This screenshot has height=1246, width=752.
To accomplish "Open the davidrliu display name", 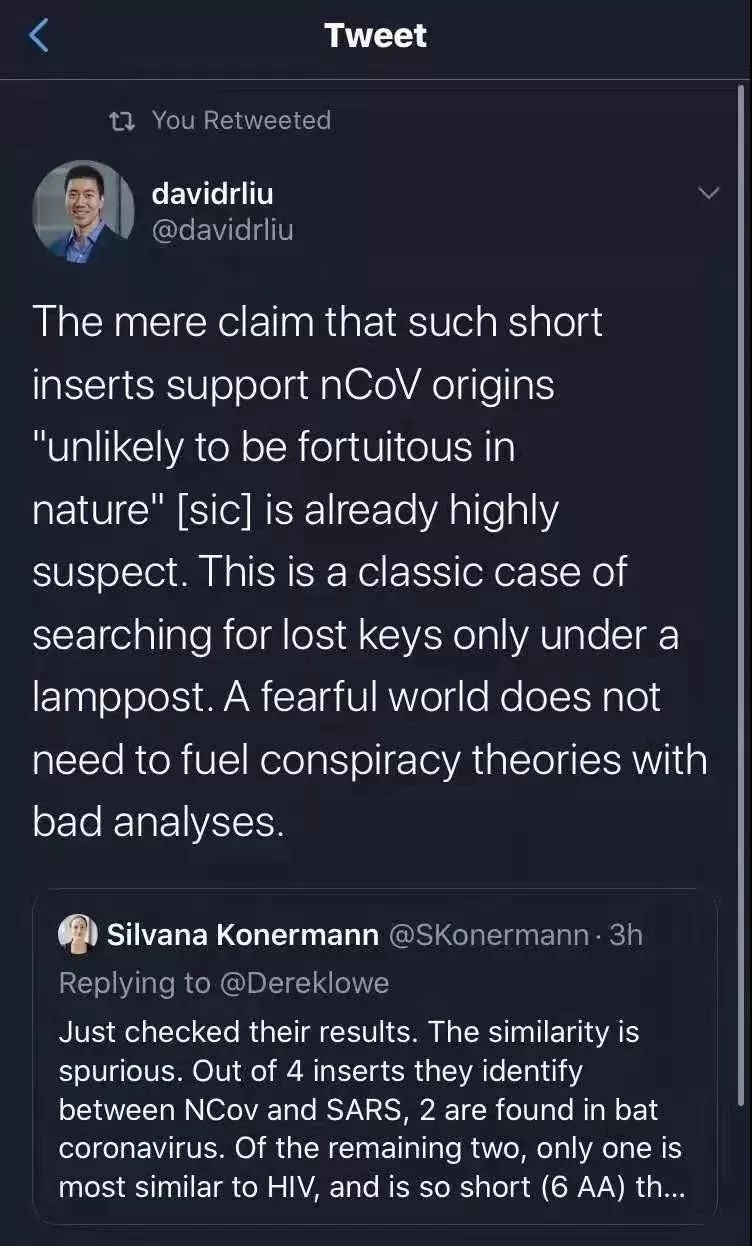I will [x=212, y=192].
